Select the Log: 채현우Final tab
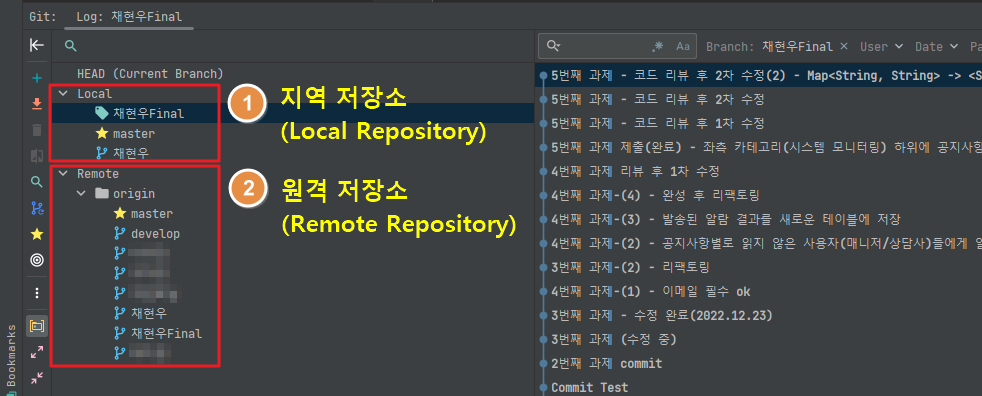 point(129,17)
